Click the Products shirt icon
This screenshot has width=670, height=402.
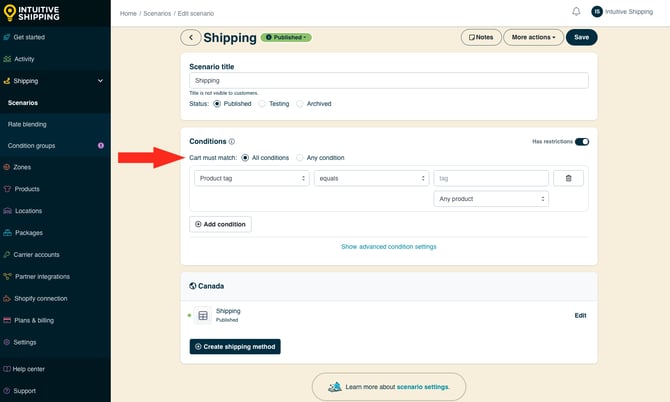7,189
